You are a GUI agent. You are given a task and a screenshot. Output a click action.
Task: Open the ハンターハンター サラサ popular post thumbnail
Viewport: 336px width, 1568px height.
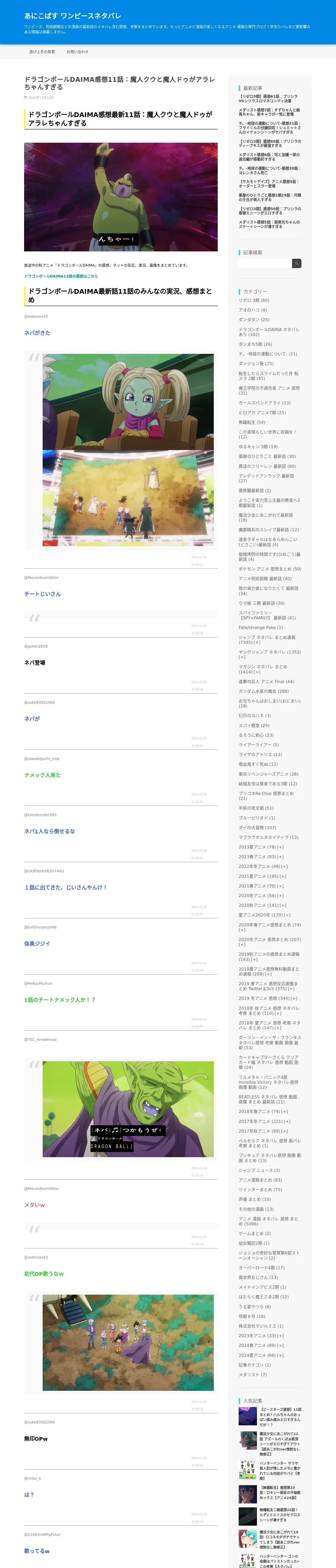pyautogui.click(x=248, y=1470)
